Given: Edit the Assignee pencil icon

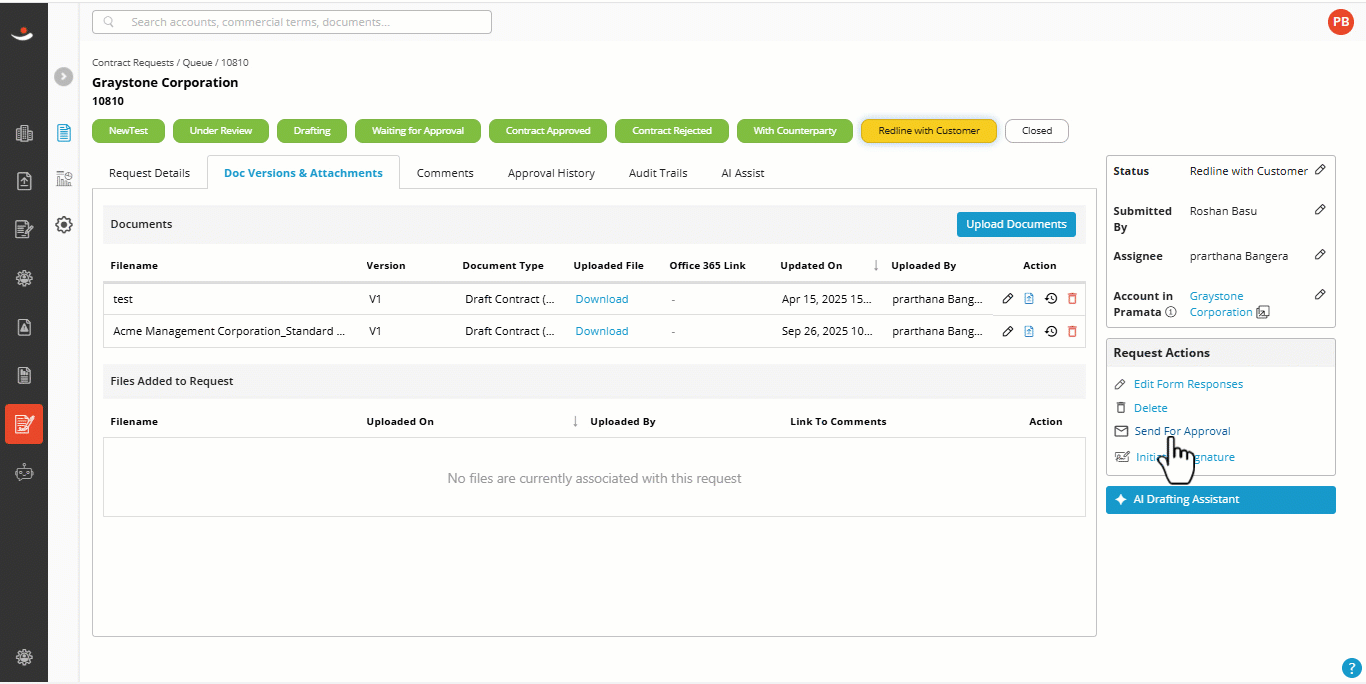Looking at the screenshot, I should click(1320, 255).
